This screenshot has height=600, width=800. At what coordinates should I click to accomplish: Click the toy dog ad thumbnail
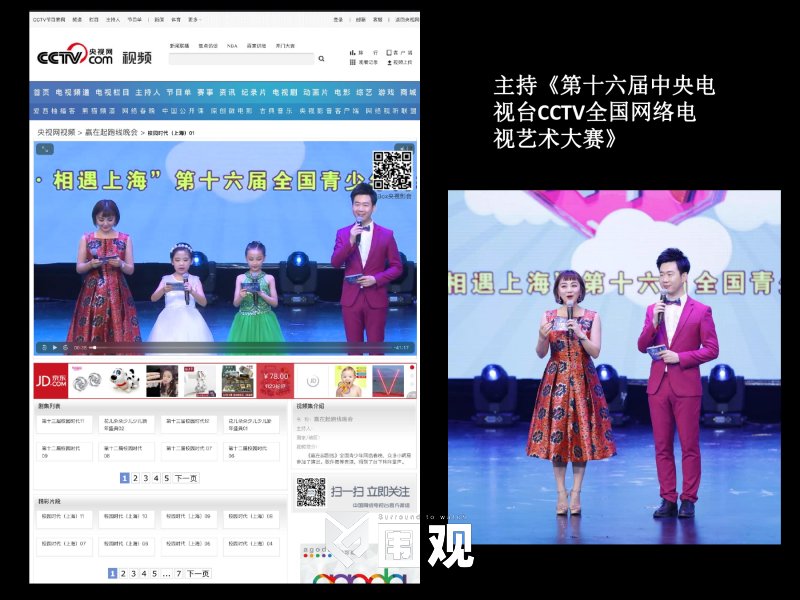(x=125, y=381)
